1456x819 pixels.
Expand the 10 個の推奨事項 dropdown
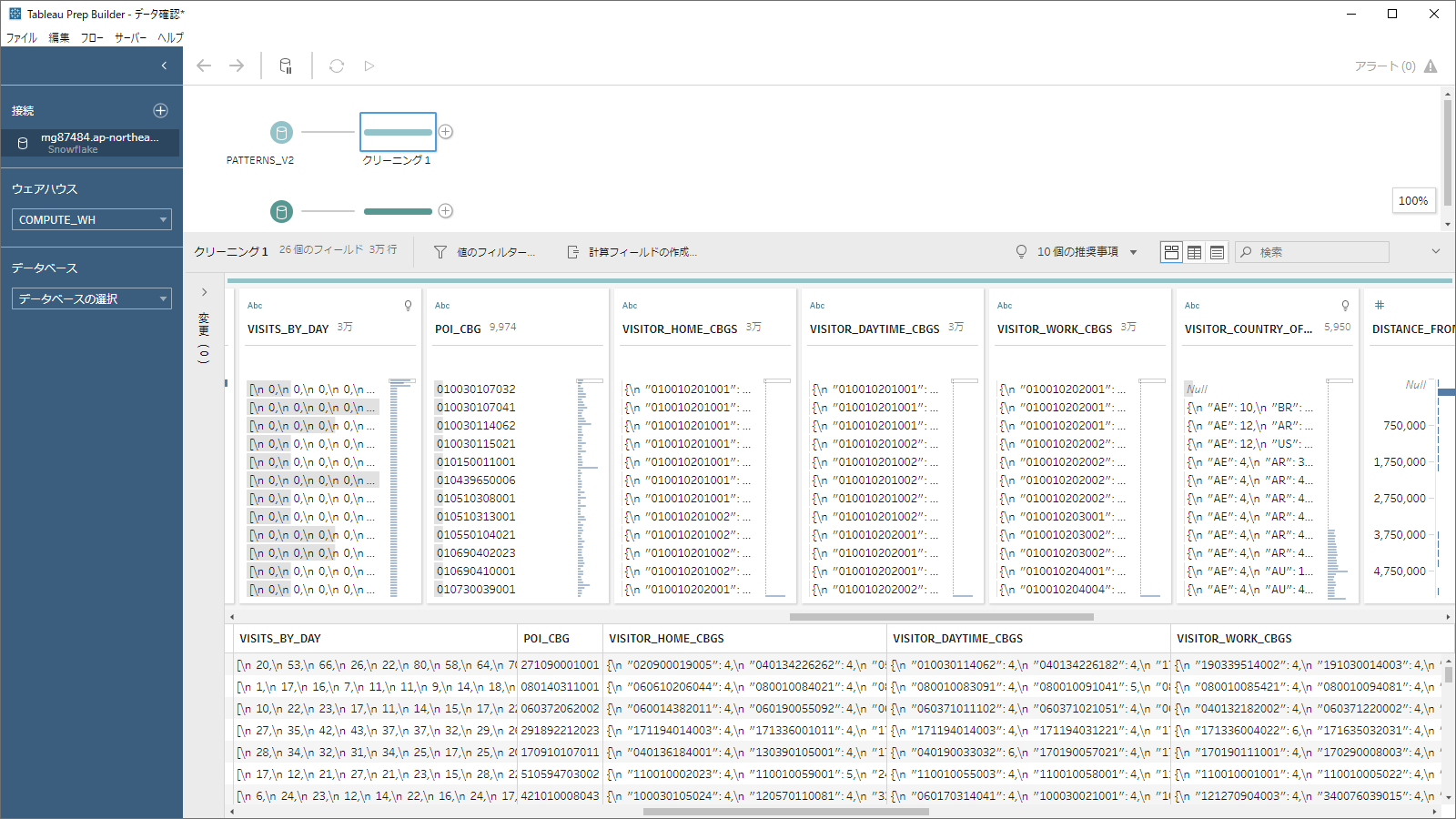click(x=1133, y=252)
